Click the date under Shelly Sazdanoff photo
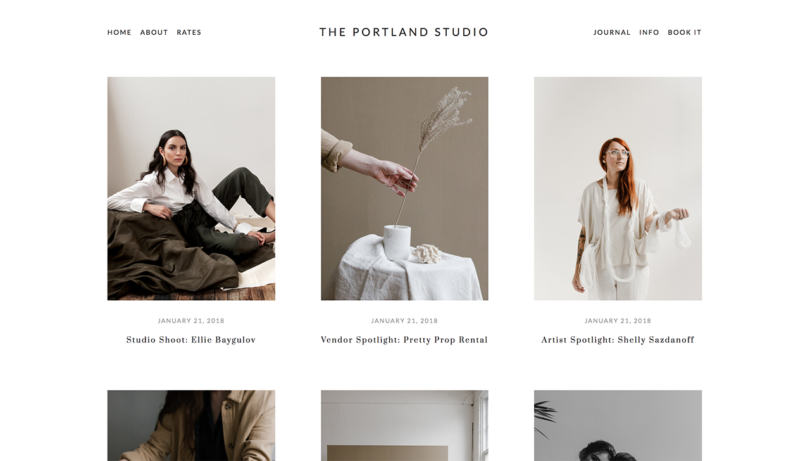Viewport: 810px width, 461px height. point(618,320)
